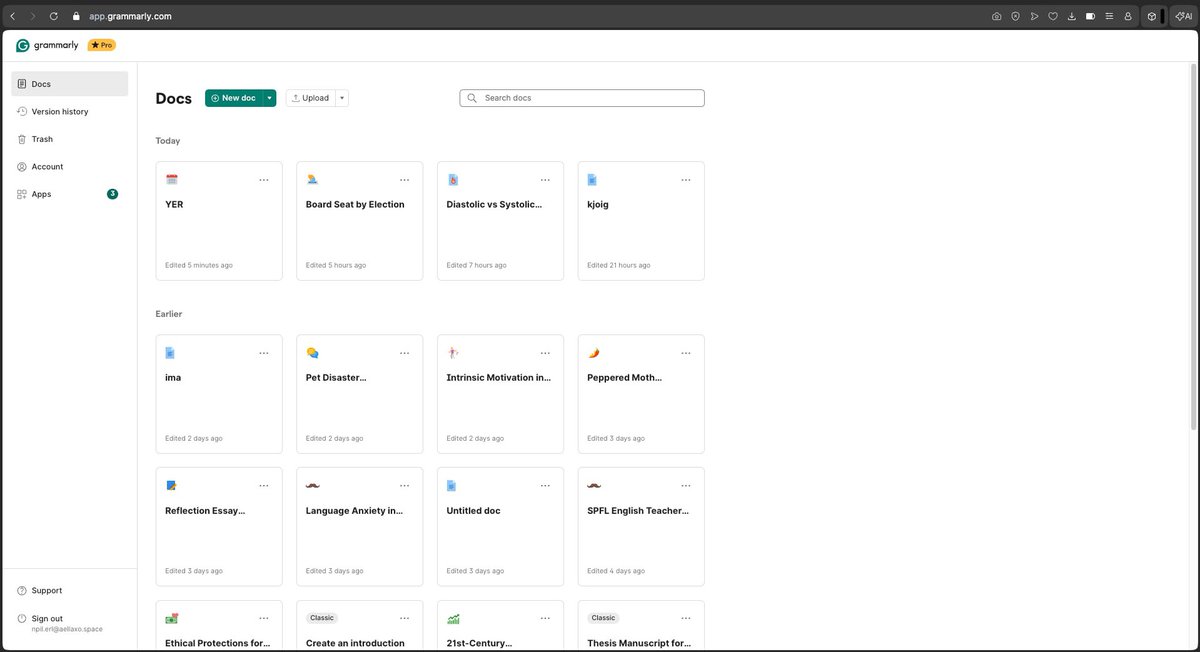Click the Grammarly logo icon

pyautogui.click(x=23, y=45)
